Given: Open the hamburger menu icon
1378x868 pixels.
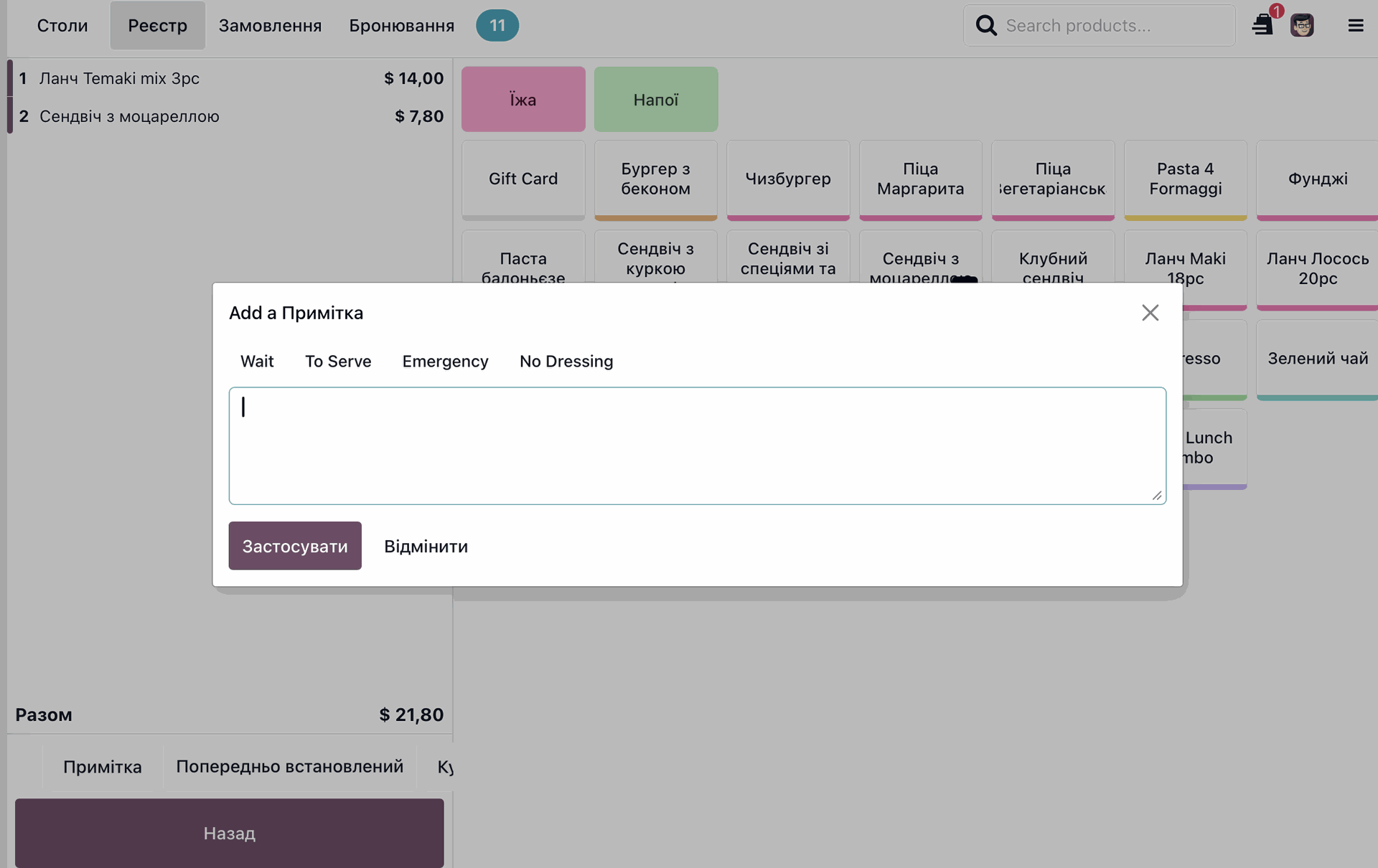Looking at the screenshot, I should tap(1355, 26).
